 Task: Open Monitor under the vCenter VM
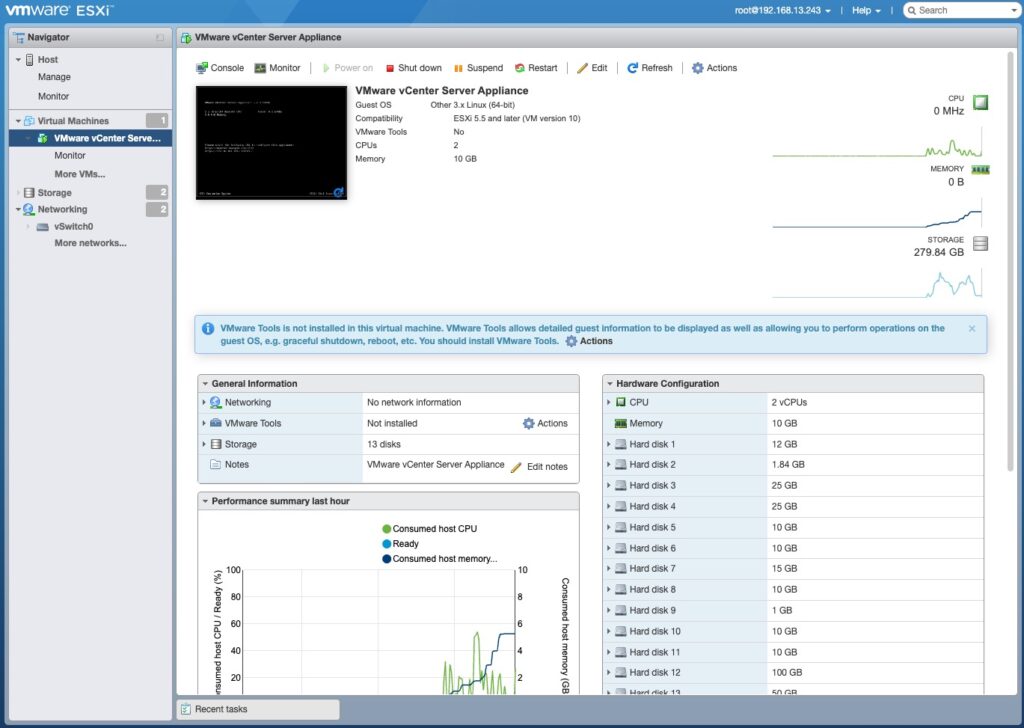click(x=70, y=155)
